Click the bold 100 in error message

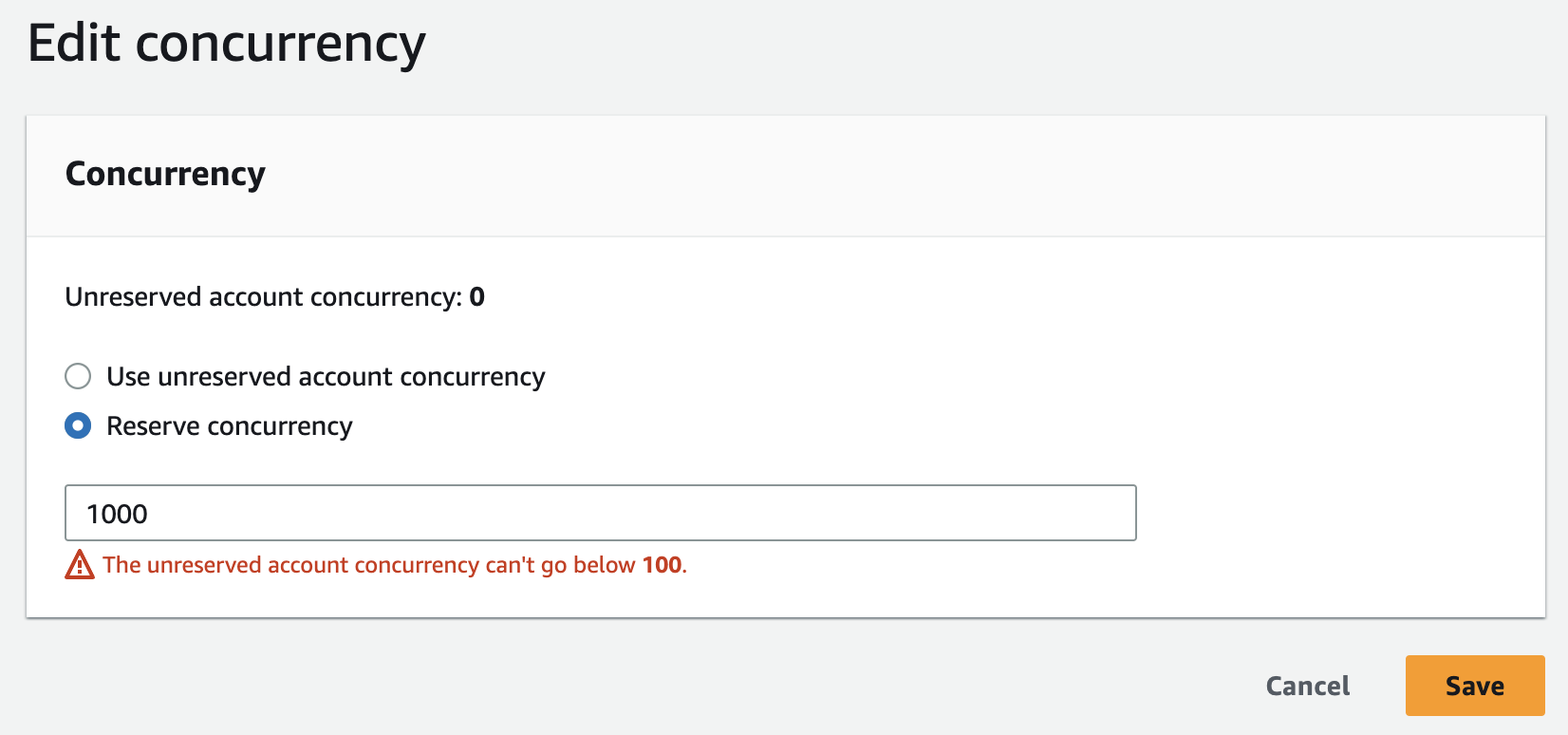tap(662, 565)
